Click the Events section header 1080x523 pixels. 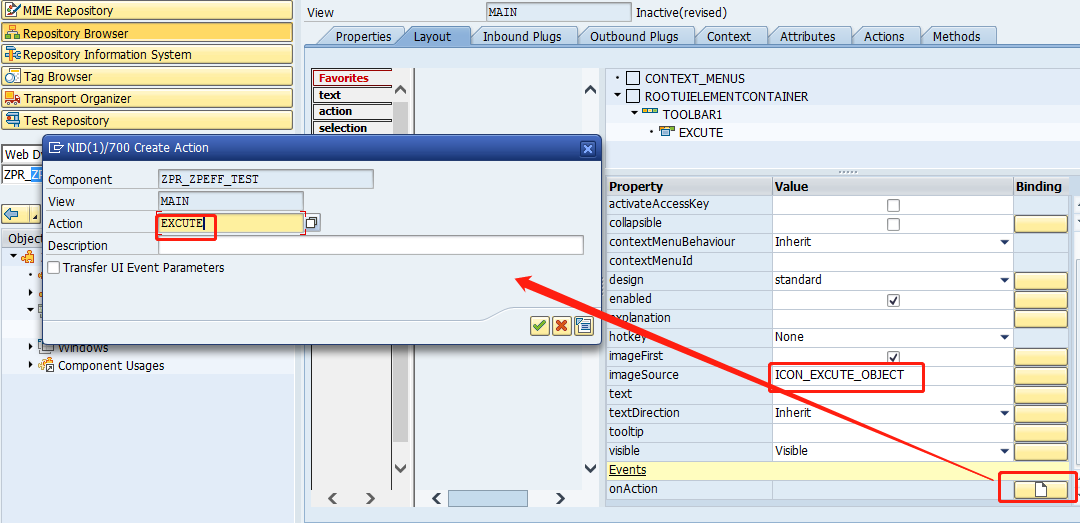pos(627,470)
